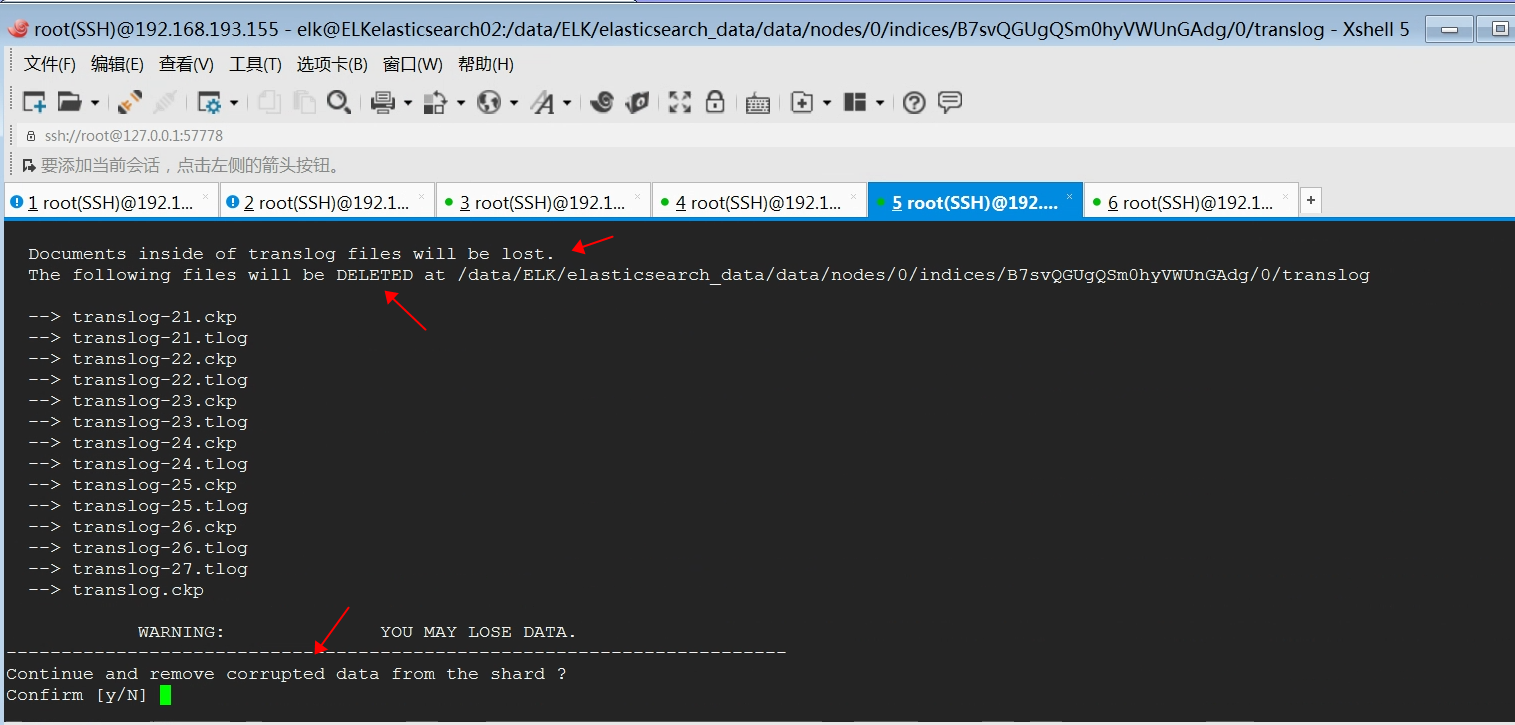The image size is (1515, 725).
Task: Restore the window with title bar button
Action: pos(1500,29)
